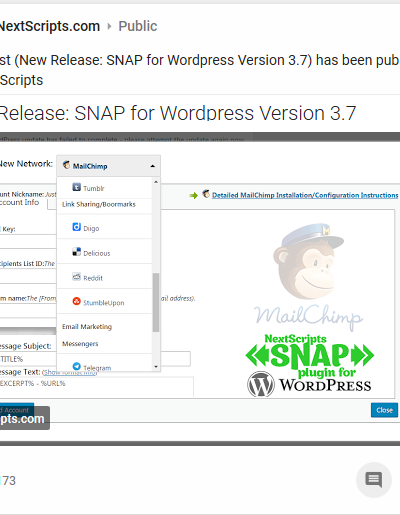Click Messengers group header
Viewport: 400px width, 515px height.
(80, 344)
